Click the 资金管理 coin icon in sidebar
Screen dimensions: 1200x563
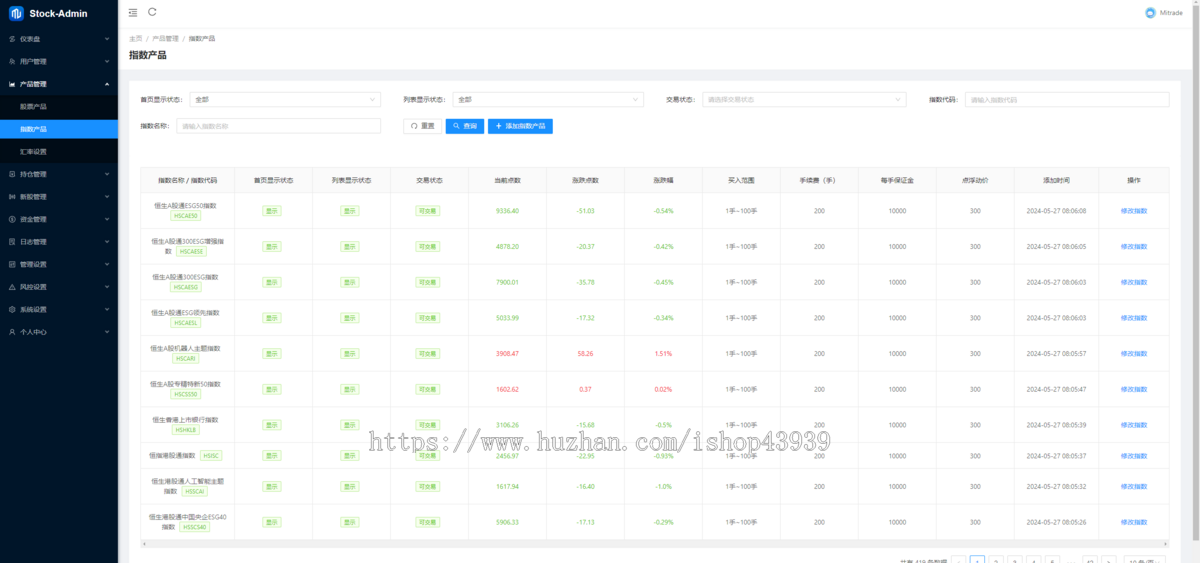pyautogui.click(x=12, y=219)
